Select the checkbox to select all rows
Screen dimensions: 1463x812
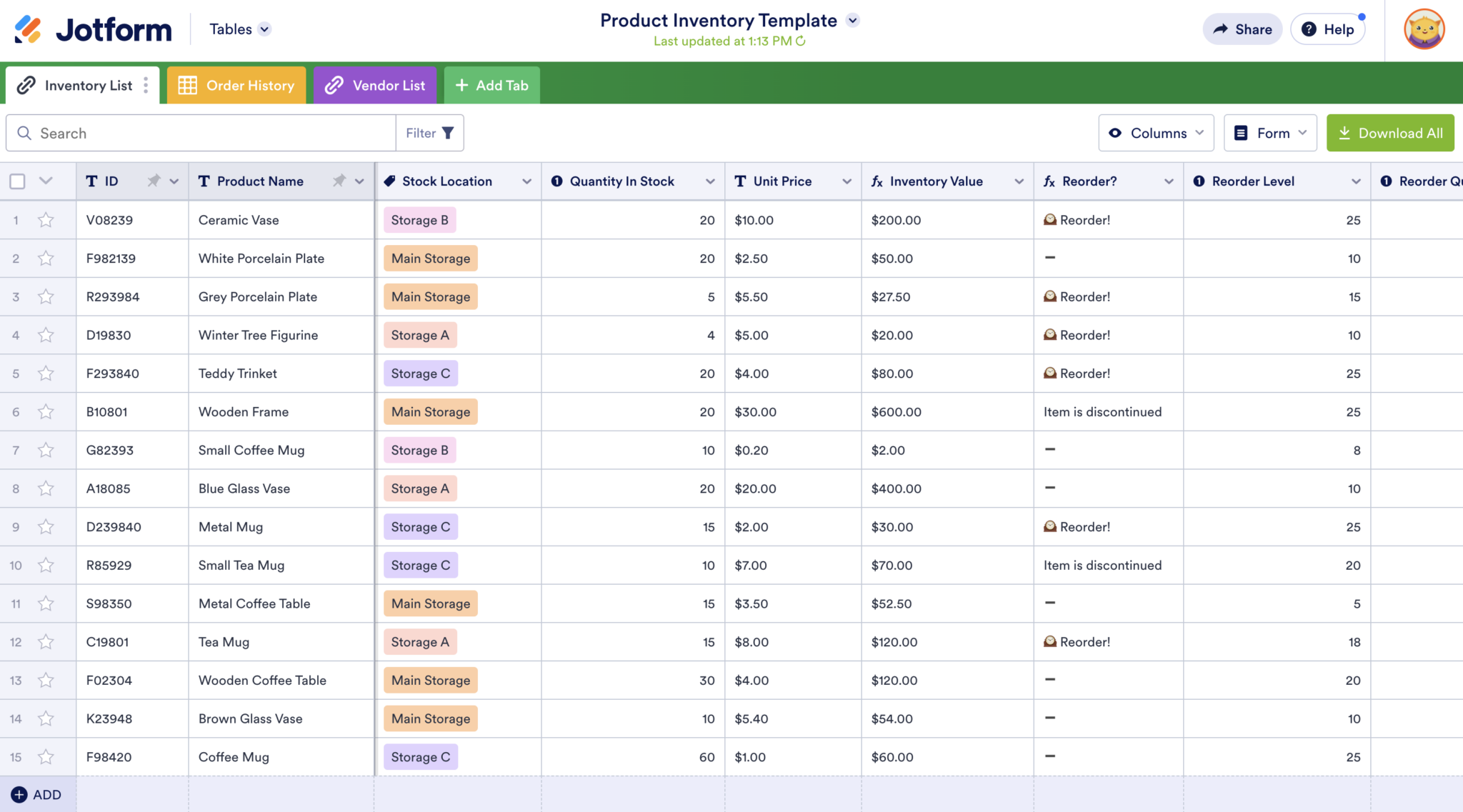[16, 181]
